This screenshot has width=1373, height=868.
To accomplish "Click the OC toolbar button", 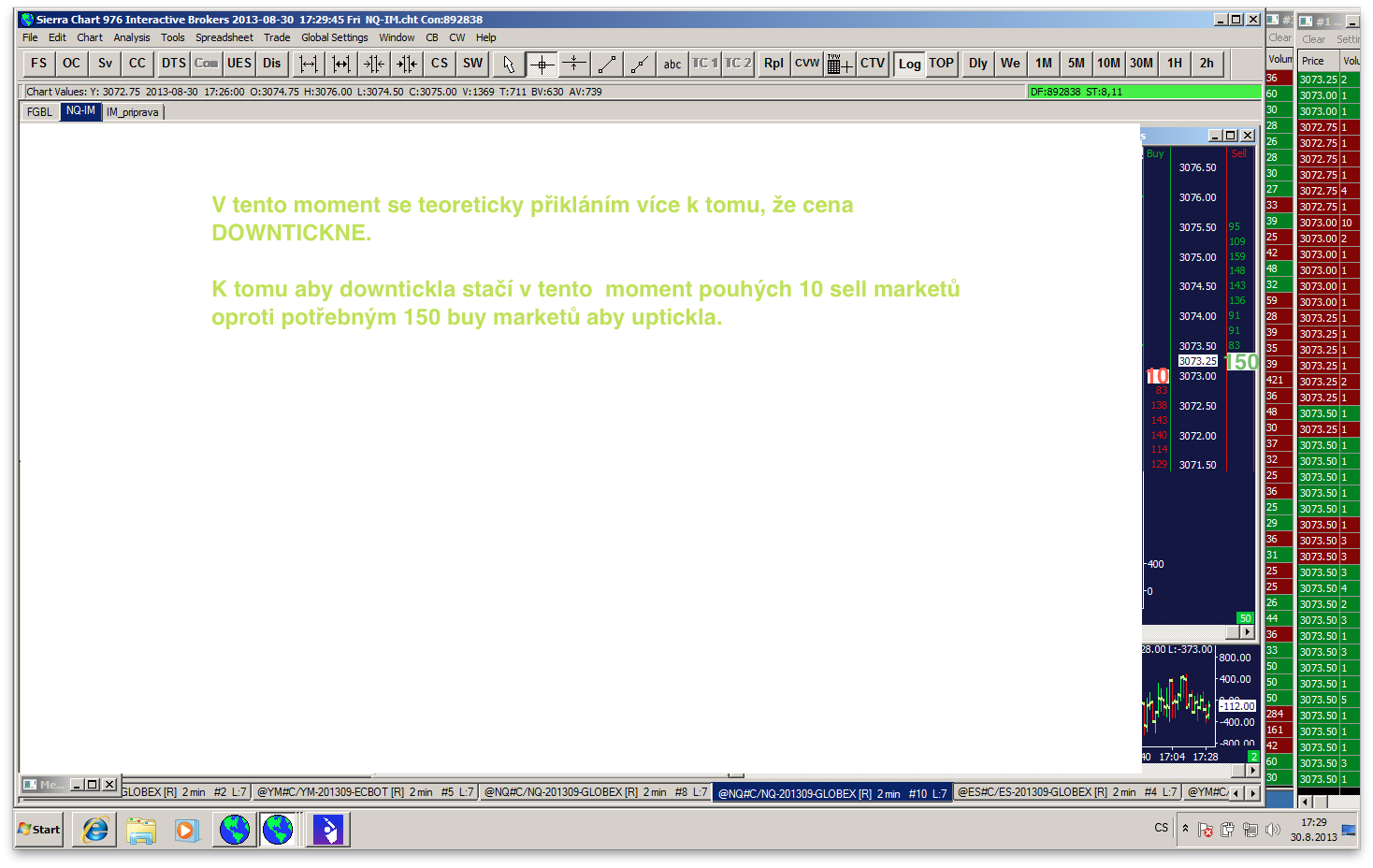I will [71, 64].
